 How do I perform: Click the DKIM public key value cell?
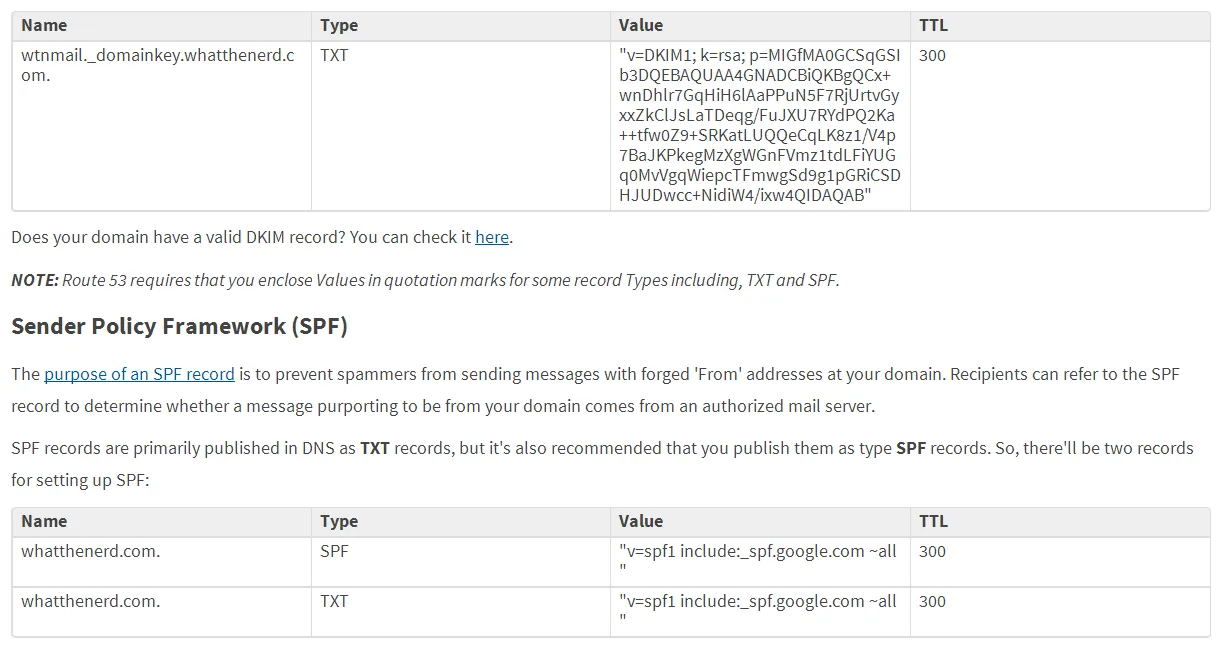point(759,125)
